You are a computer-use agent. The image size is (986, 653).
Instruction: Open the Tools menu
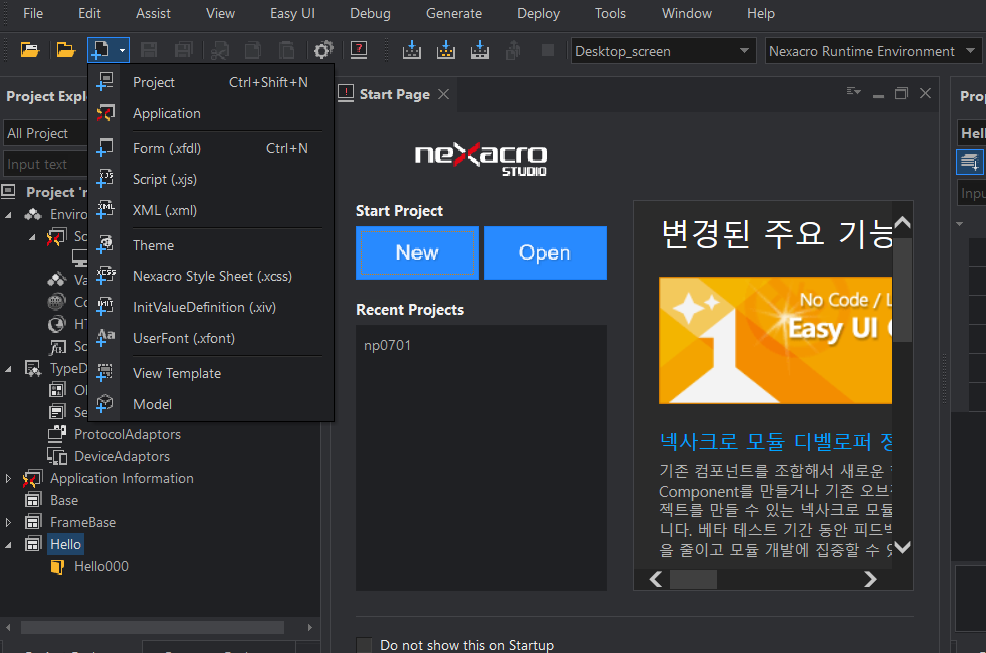pyautogui.click(x=610, y=13)
